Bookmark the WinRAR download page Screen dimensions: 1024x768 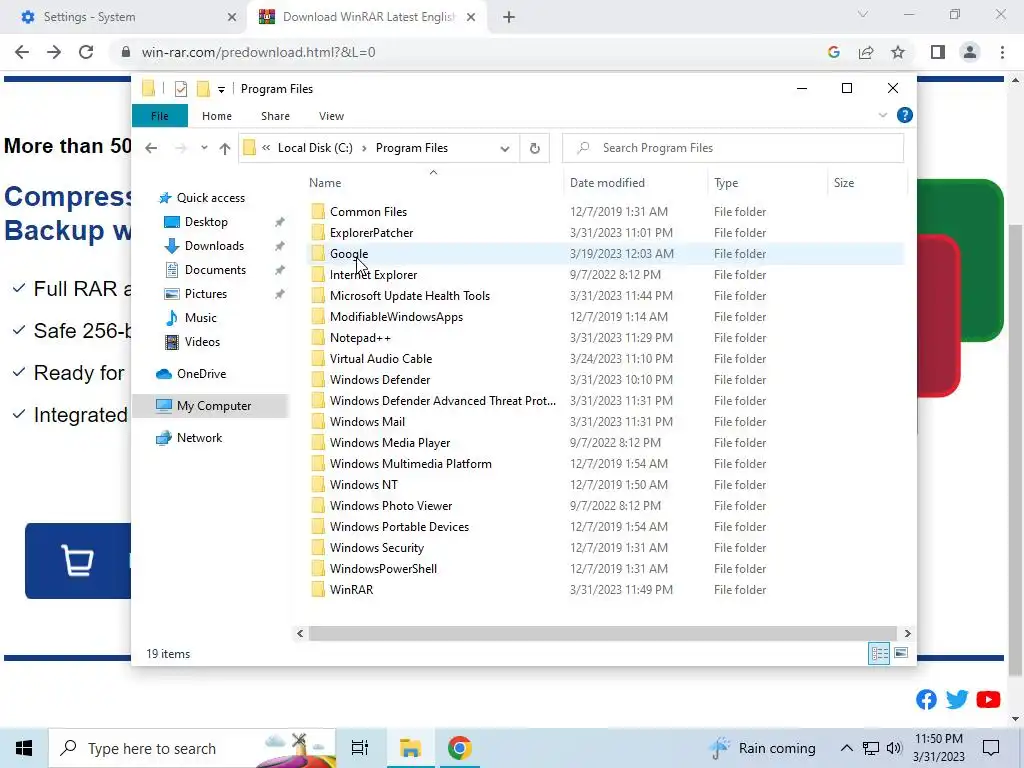pos(898,52)
